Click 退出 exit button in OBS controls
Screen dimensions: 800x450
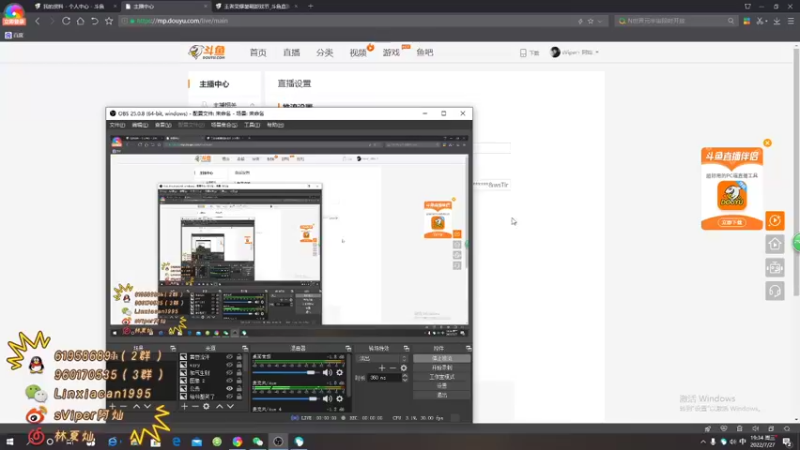click(x=442, y=395)
